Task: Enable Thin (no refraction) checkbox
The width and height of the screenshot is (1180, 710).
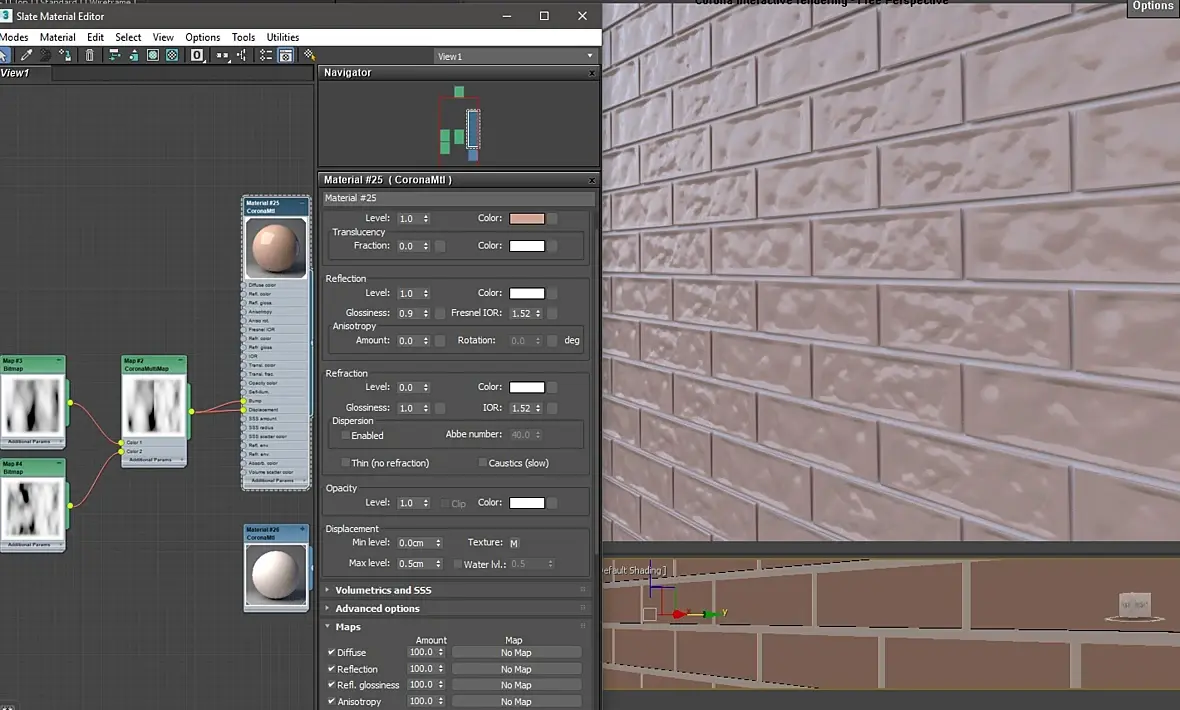Action: 346,463
